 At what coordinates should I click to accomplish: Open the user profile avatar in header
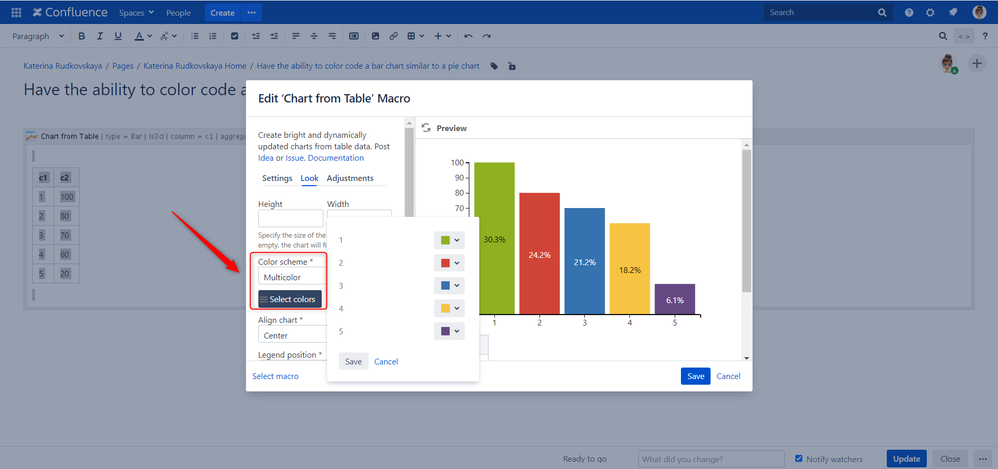(979, 12)
